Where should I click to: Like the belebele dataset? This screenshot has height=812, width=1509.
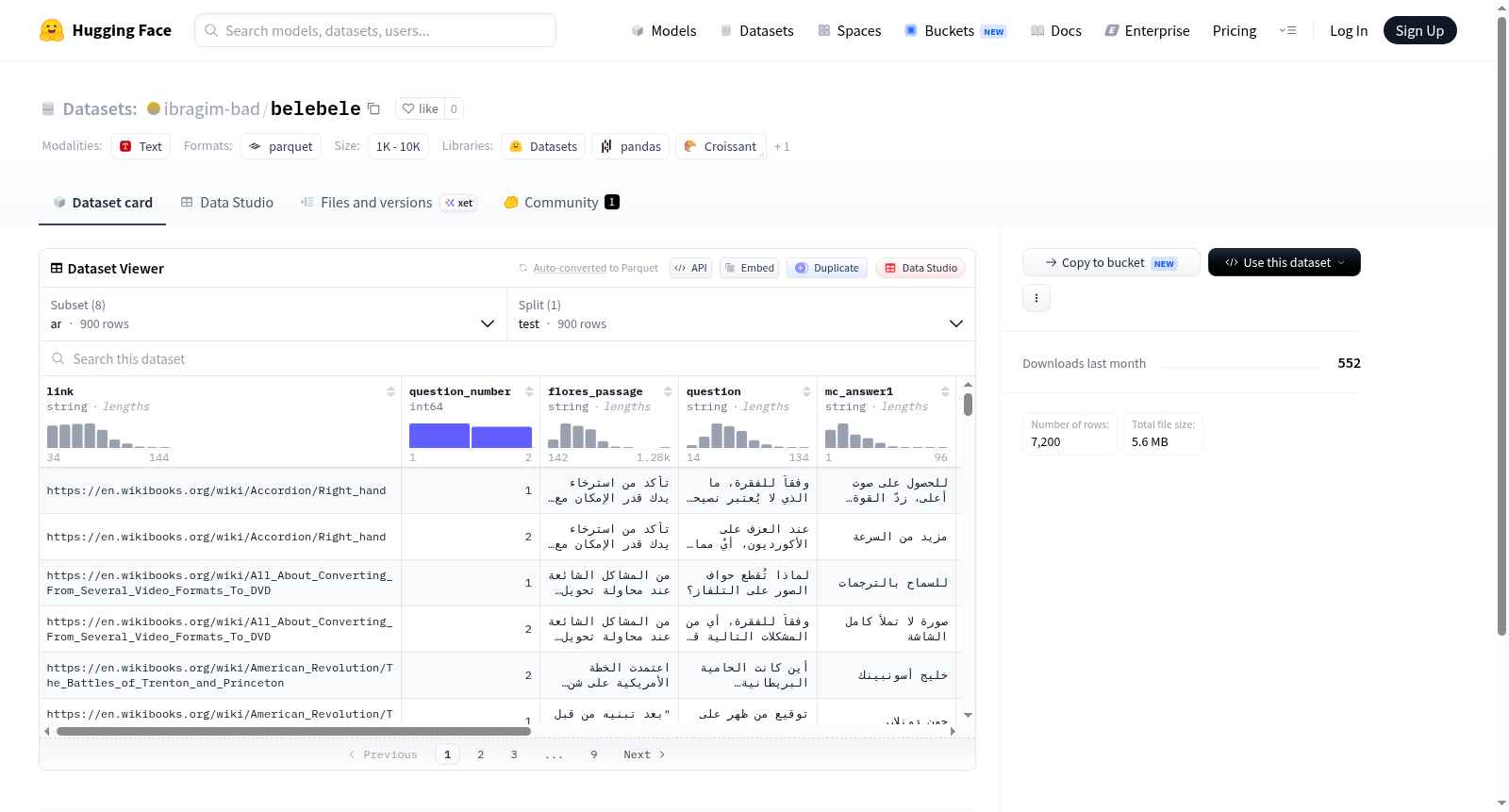(420, 108)
